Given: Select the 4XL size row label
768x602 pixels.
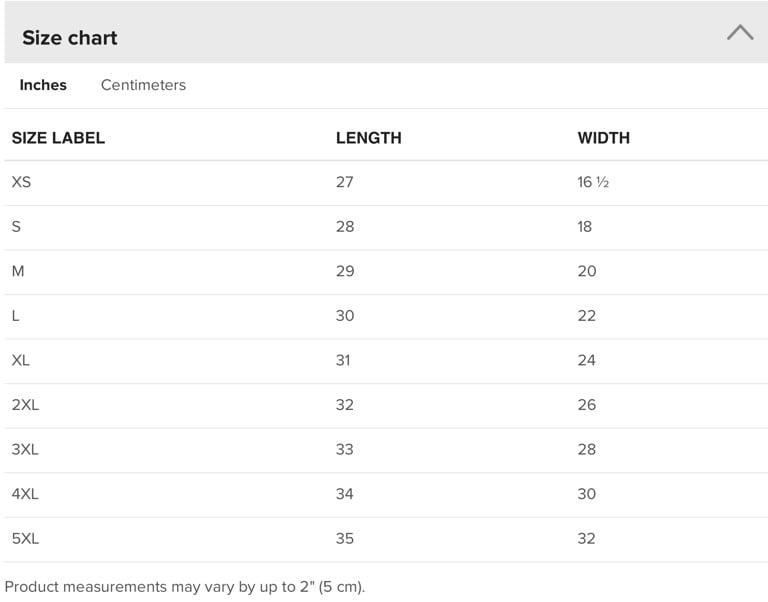Looking at the screenshot, I should (25, 494).
